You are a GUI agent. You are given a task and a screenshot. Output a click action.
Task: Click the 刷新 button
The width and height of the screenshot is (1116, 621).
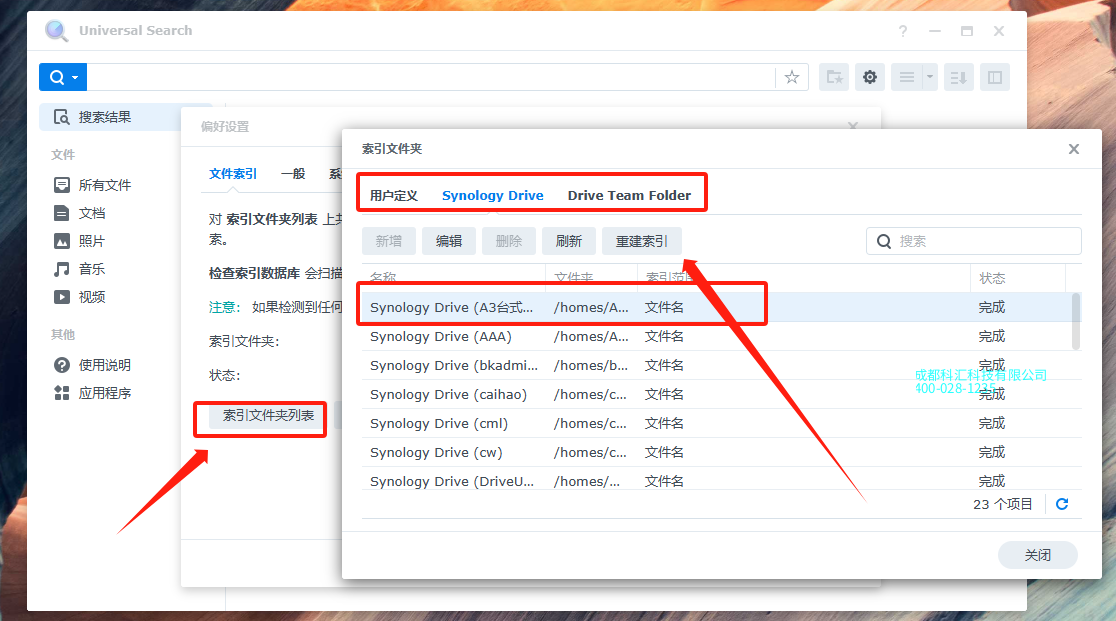click(x=569, y=241)
